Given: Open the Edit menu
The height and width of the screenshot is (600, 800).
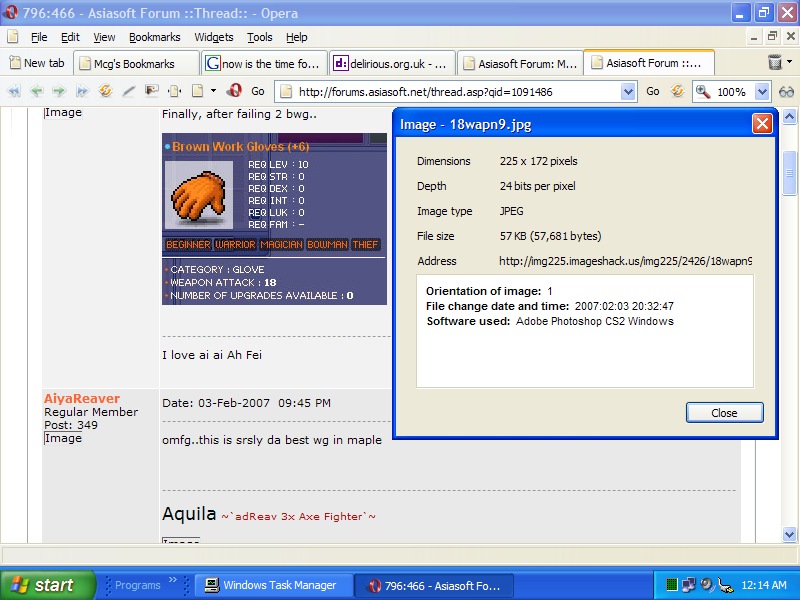Looking at the screenshot, I should [x=70, y=37].
